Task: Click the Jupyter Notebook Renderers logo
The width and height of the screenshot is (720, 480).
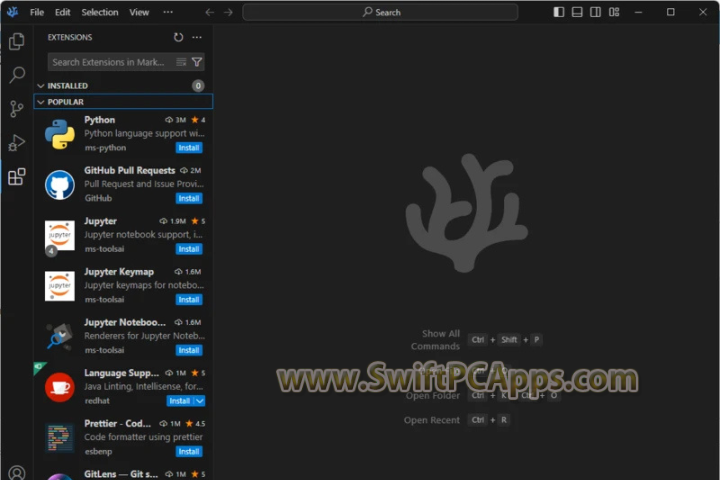Action: [x=60, y=336]
